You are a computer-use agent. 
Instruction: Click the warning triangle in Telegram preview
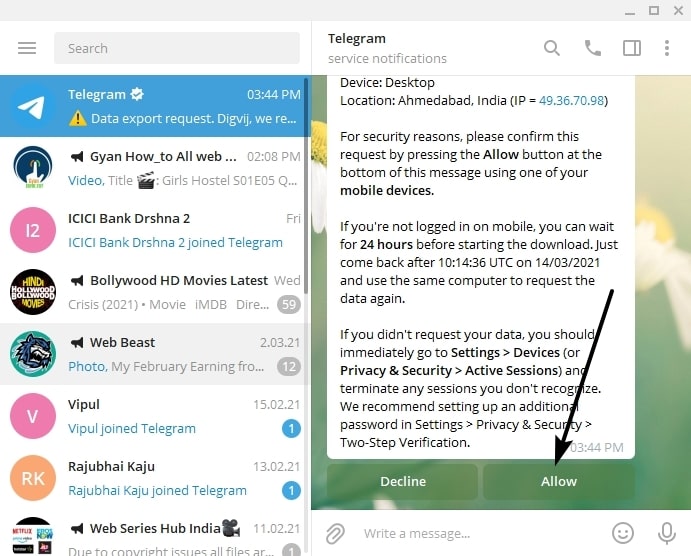[x=78, y=118]
